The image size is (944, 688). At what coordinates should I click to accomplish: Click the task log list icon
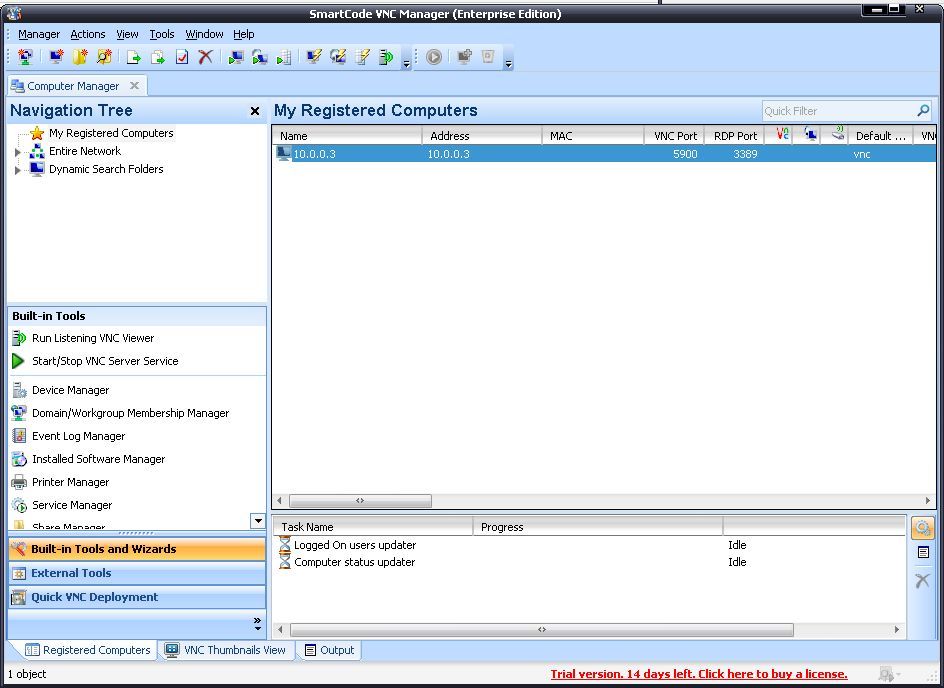pyautogui.click(x=923, y=553)
